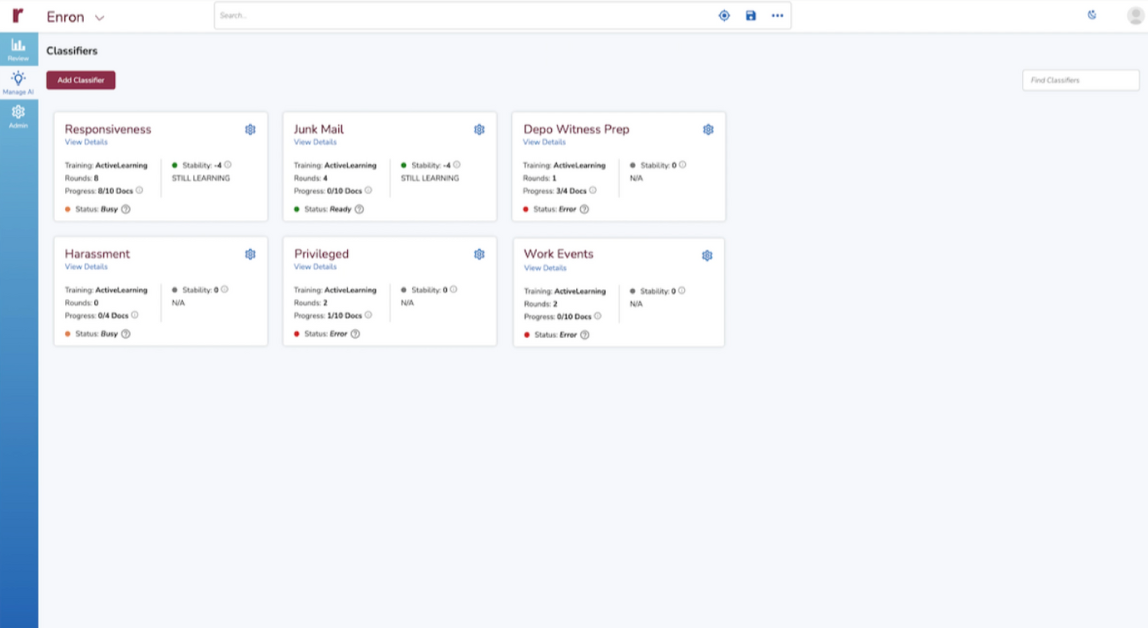
Task: Click status help icon on Work Events card
Action: [585, 335]
